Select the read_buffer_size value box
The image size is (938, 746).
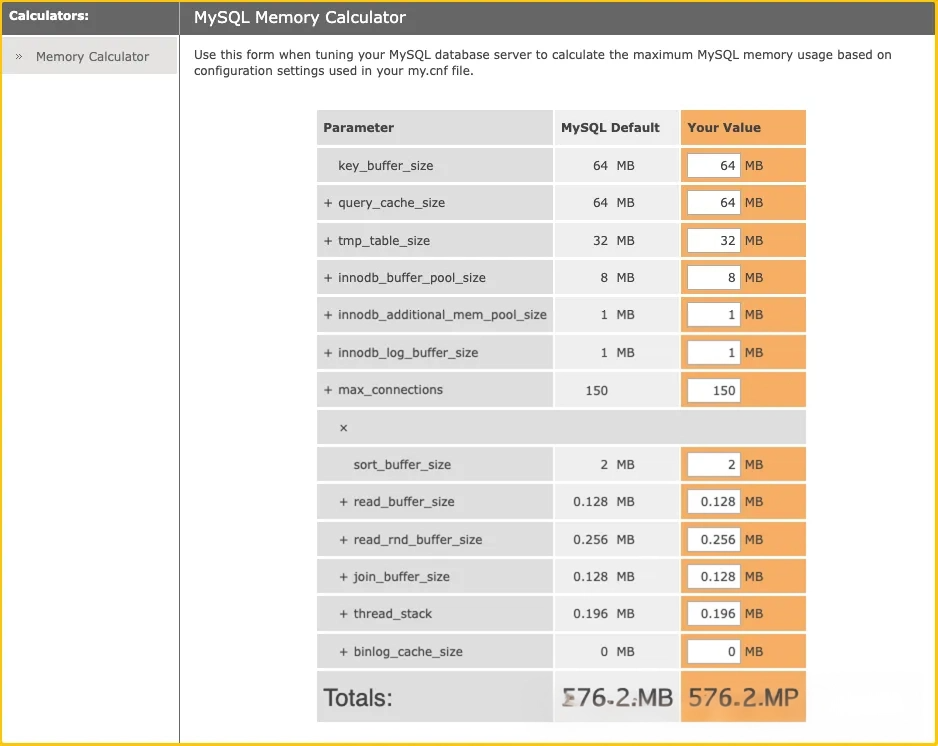714,502
